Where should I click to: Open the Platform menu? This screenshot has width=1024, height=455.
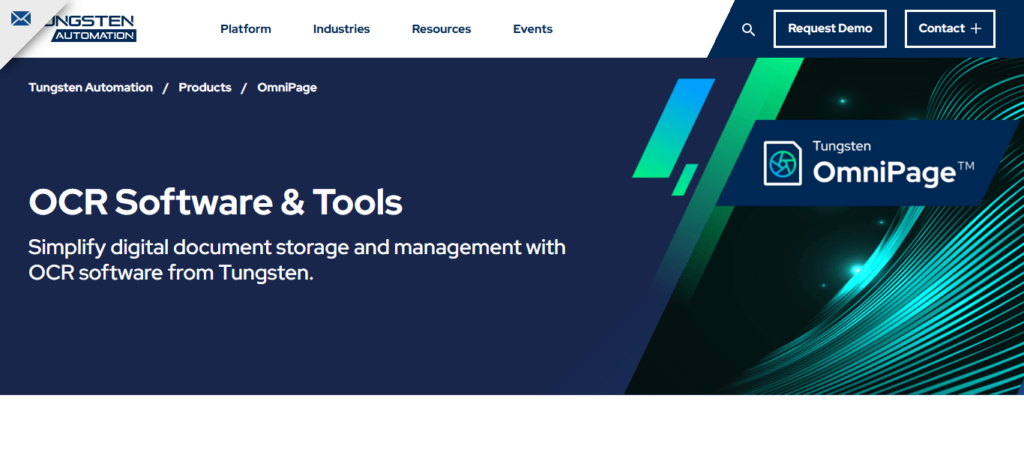point(246,29)
